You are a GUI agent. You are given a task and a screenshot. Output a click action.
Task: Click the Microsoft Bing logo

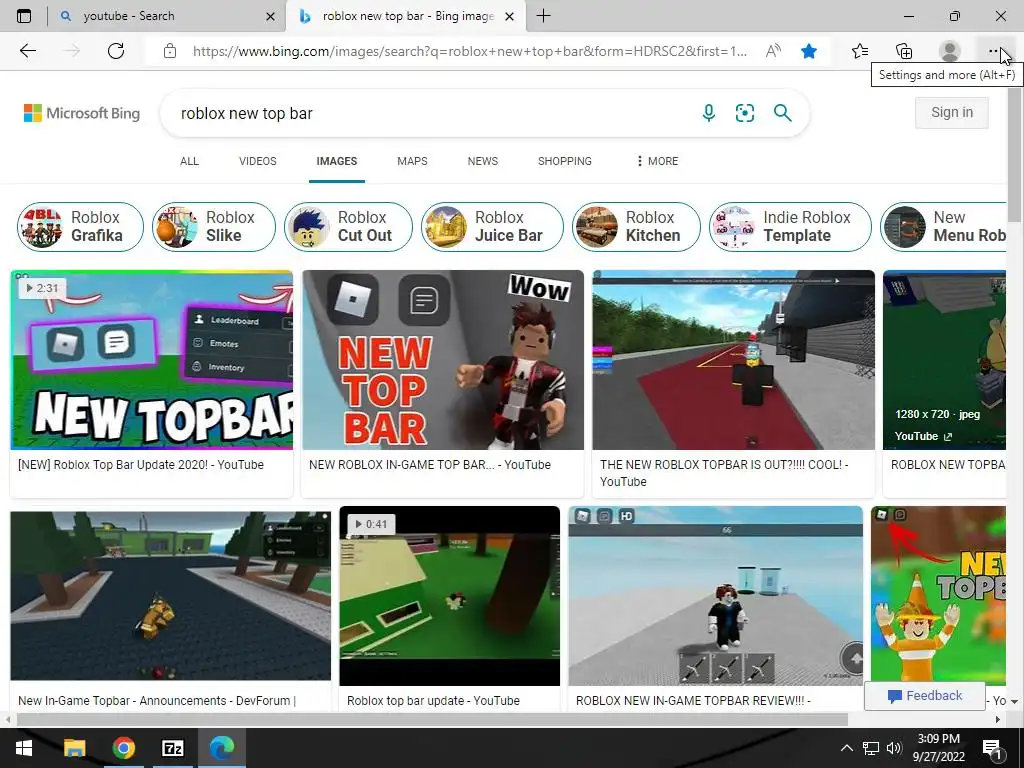tap(82, 113)
